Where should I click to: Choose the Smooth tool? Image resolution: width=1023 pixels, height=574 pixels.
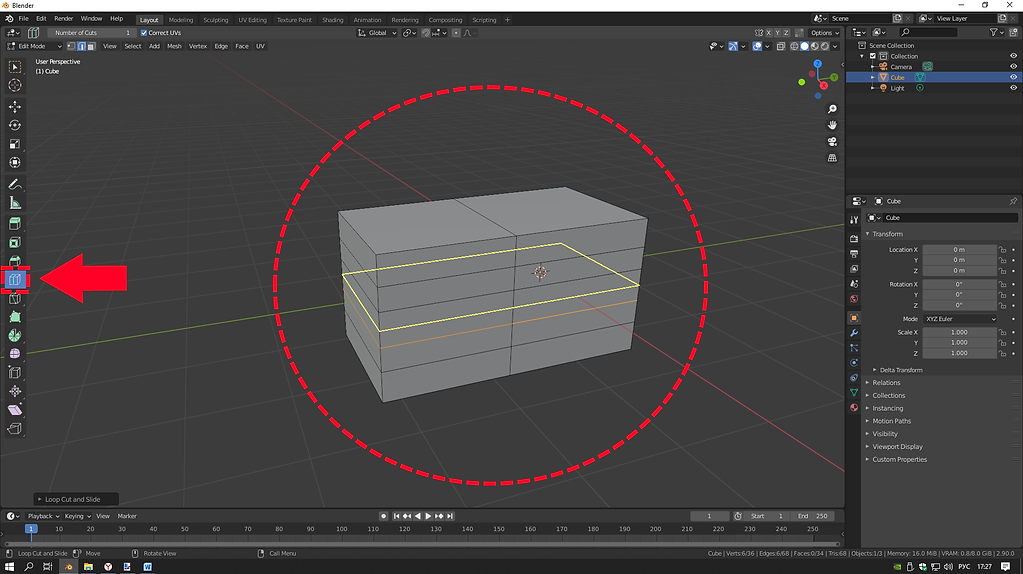tap(14, 354)
